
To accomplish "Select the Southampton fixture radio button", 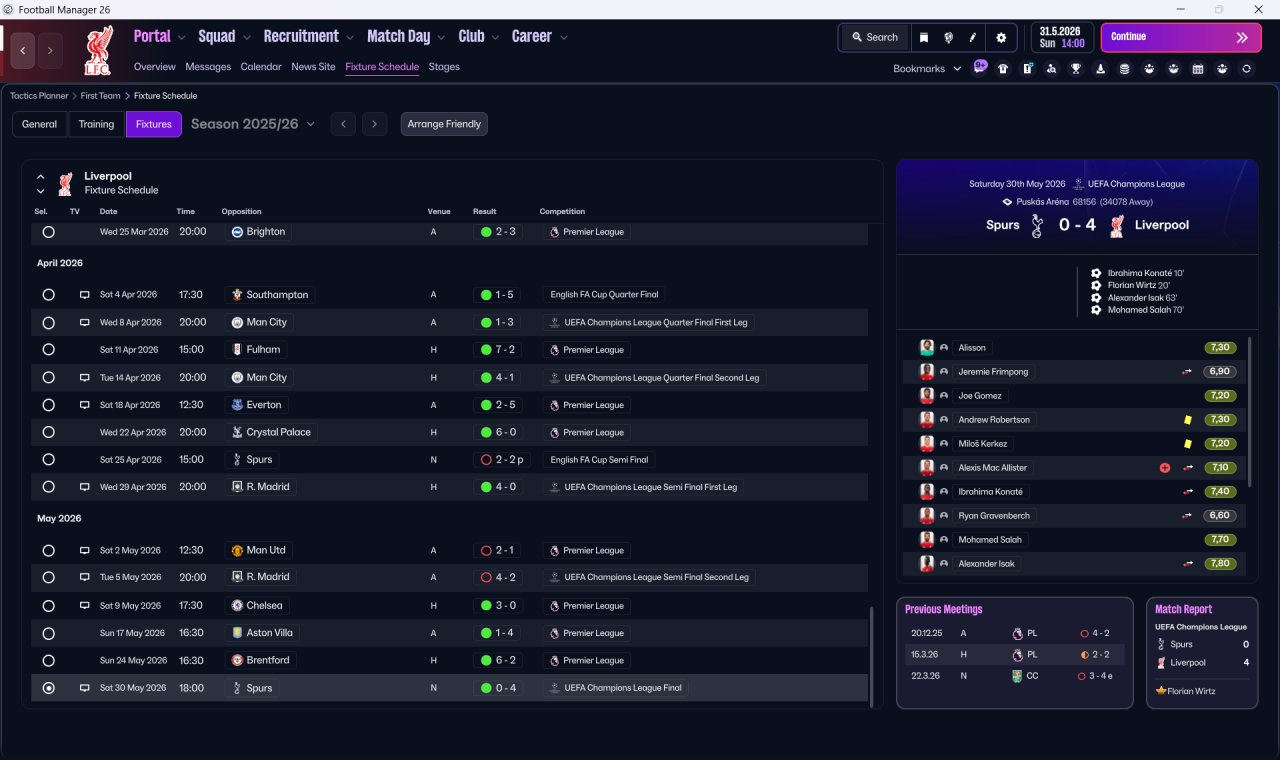I will (x=48, y=295).
